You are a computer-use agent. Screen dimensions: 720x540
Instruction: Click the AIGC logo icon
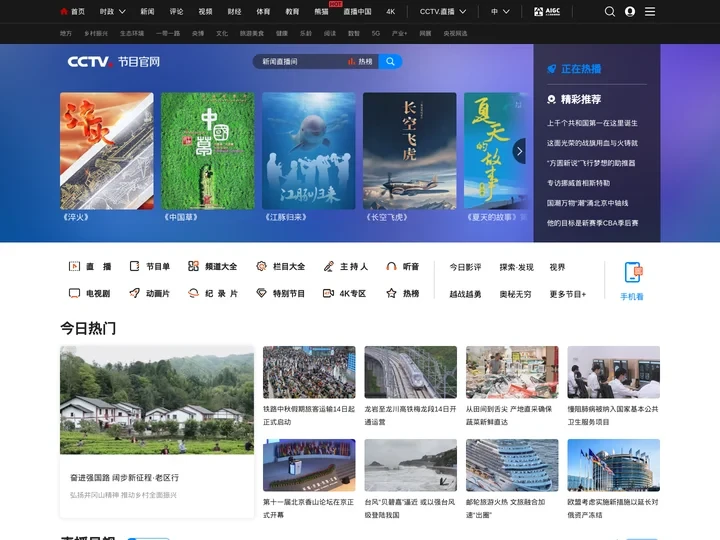coord(547,11)
